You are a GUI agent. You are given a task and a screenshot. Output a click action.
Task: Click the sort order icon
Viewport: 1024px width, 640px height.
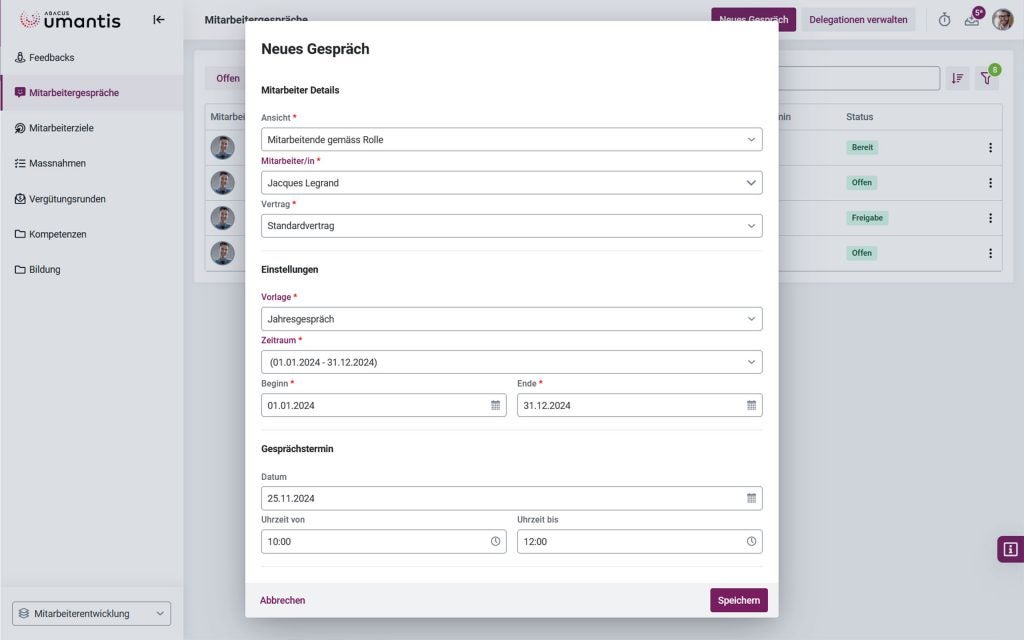(957, 79)
